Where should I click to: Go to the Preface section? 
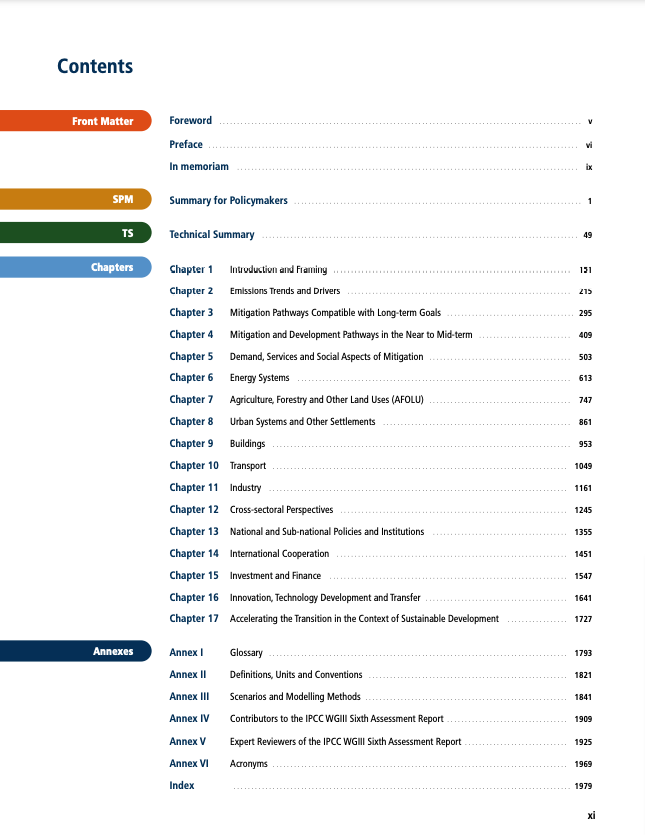(x=186, y=145)
